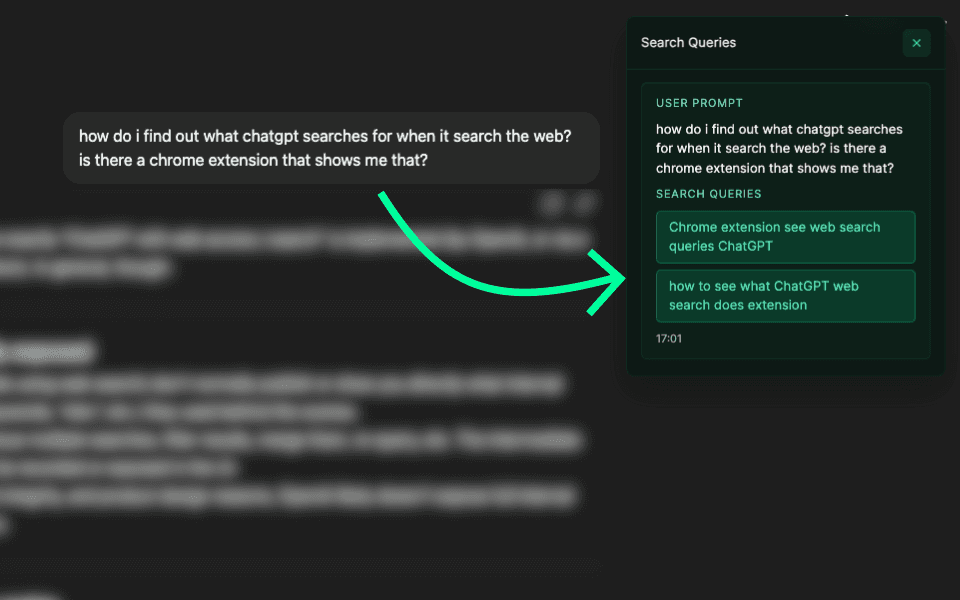The width and height of the screenshot is (960, 600).
Task: Select the first icon below the chat bubble
Action: tap(550, 202)
